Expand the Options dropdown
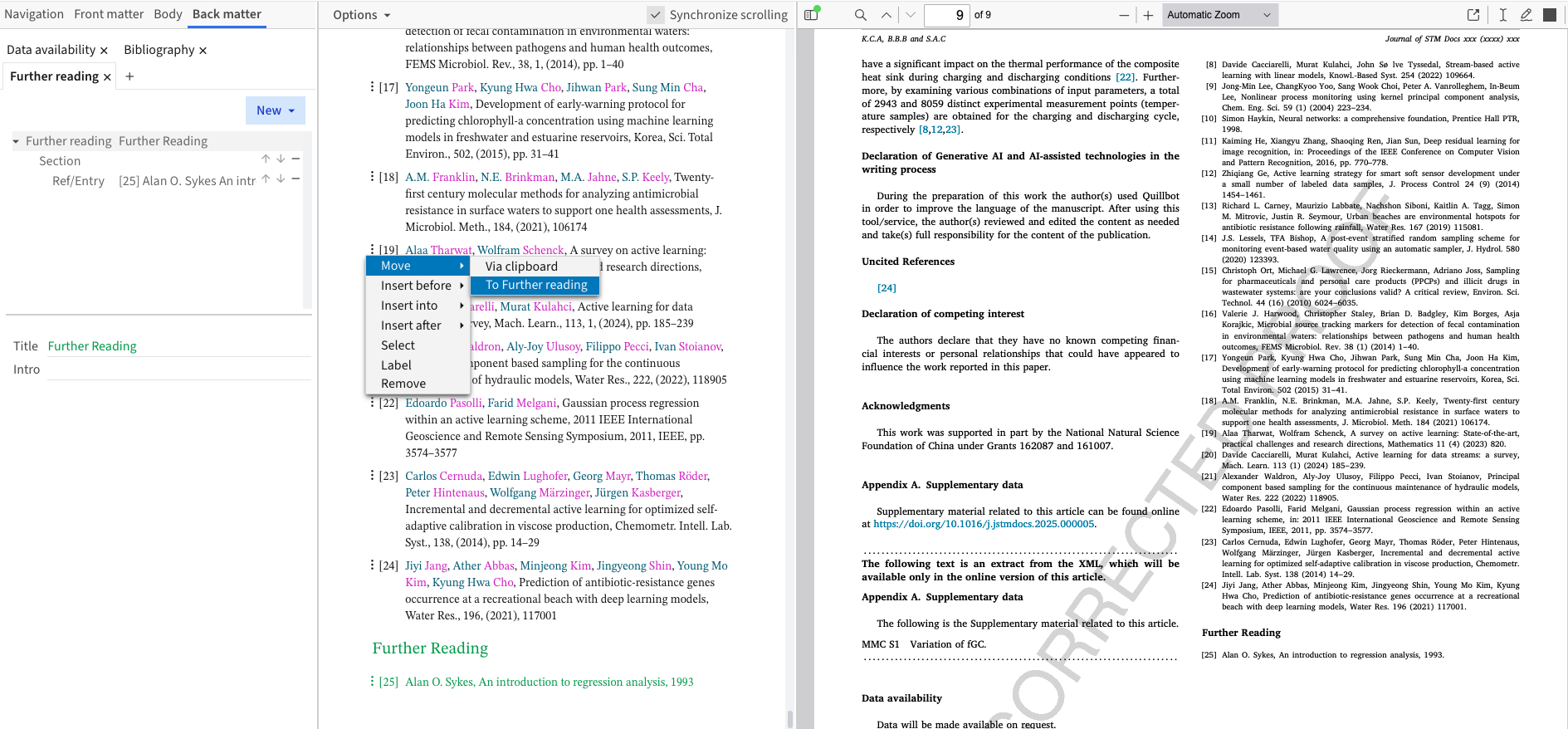This screenshot has width=1568, height=729. coord(361,15)
